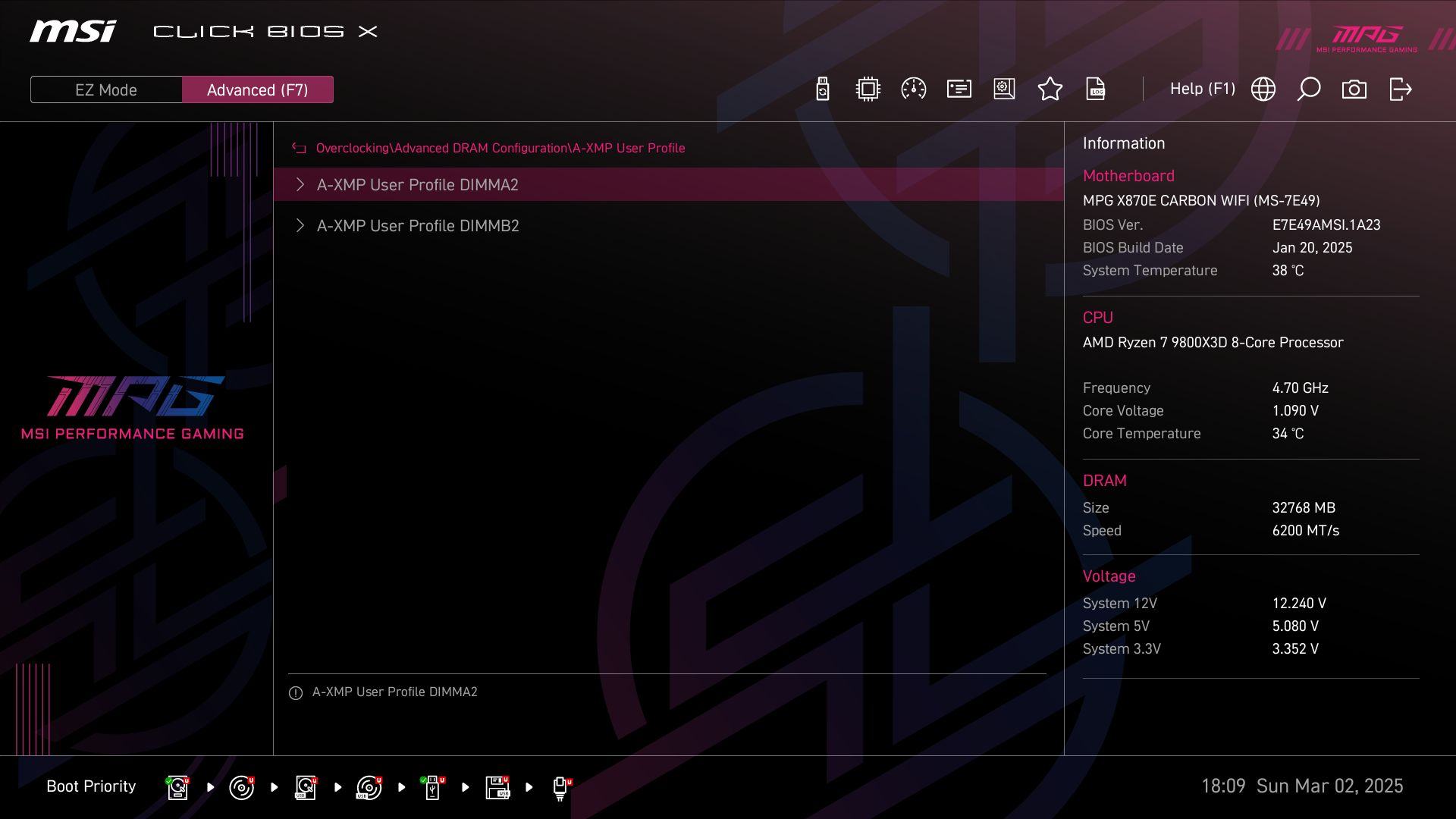Viewport: 1456px width, 819px height.
Task: Expand A-XMP User Profile DIMMB2
Action: (417, 226)
